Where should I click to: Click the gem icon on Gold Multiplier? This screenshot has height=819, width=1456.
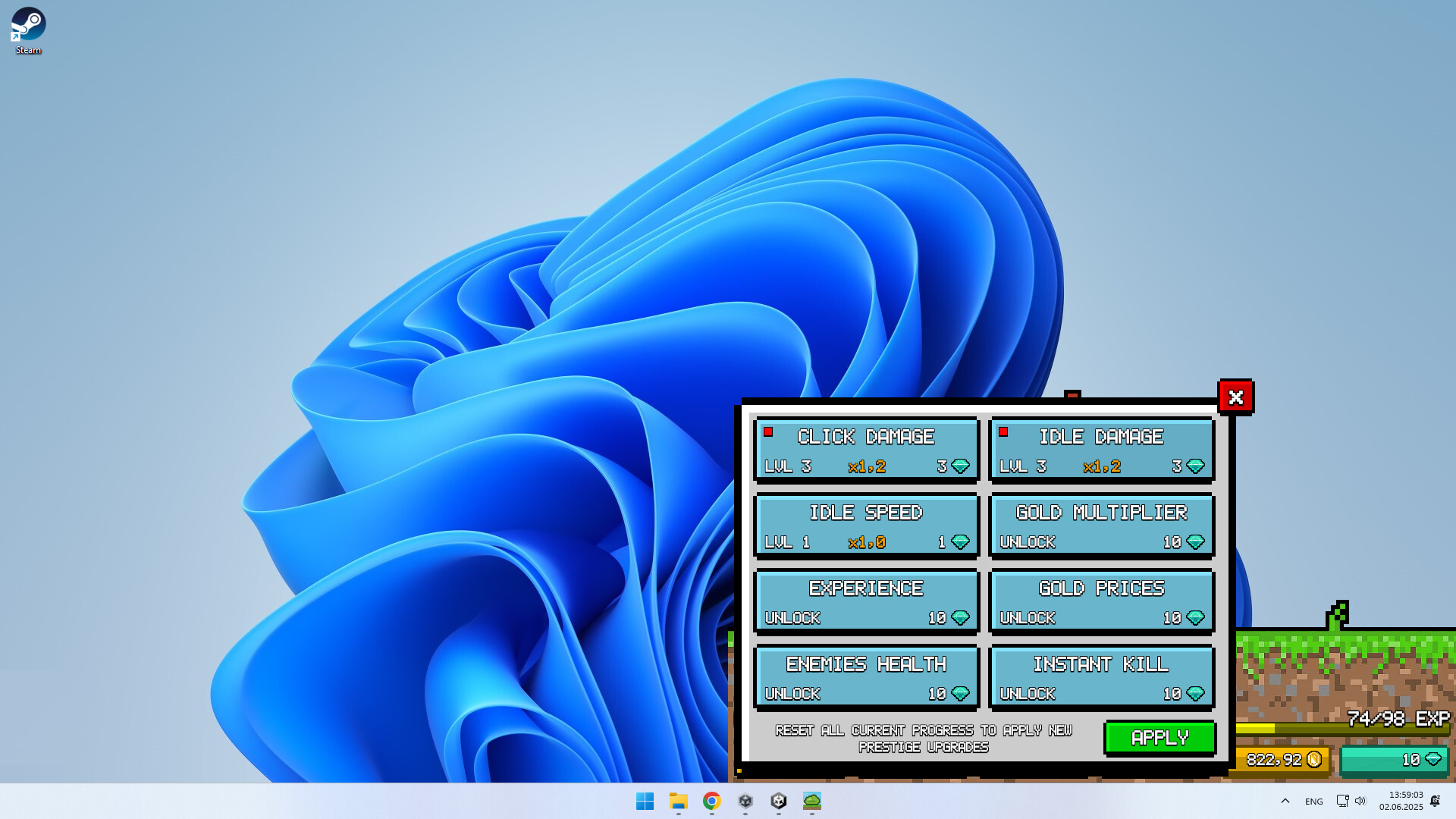click(1195, 542)
